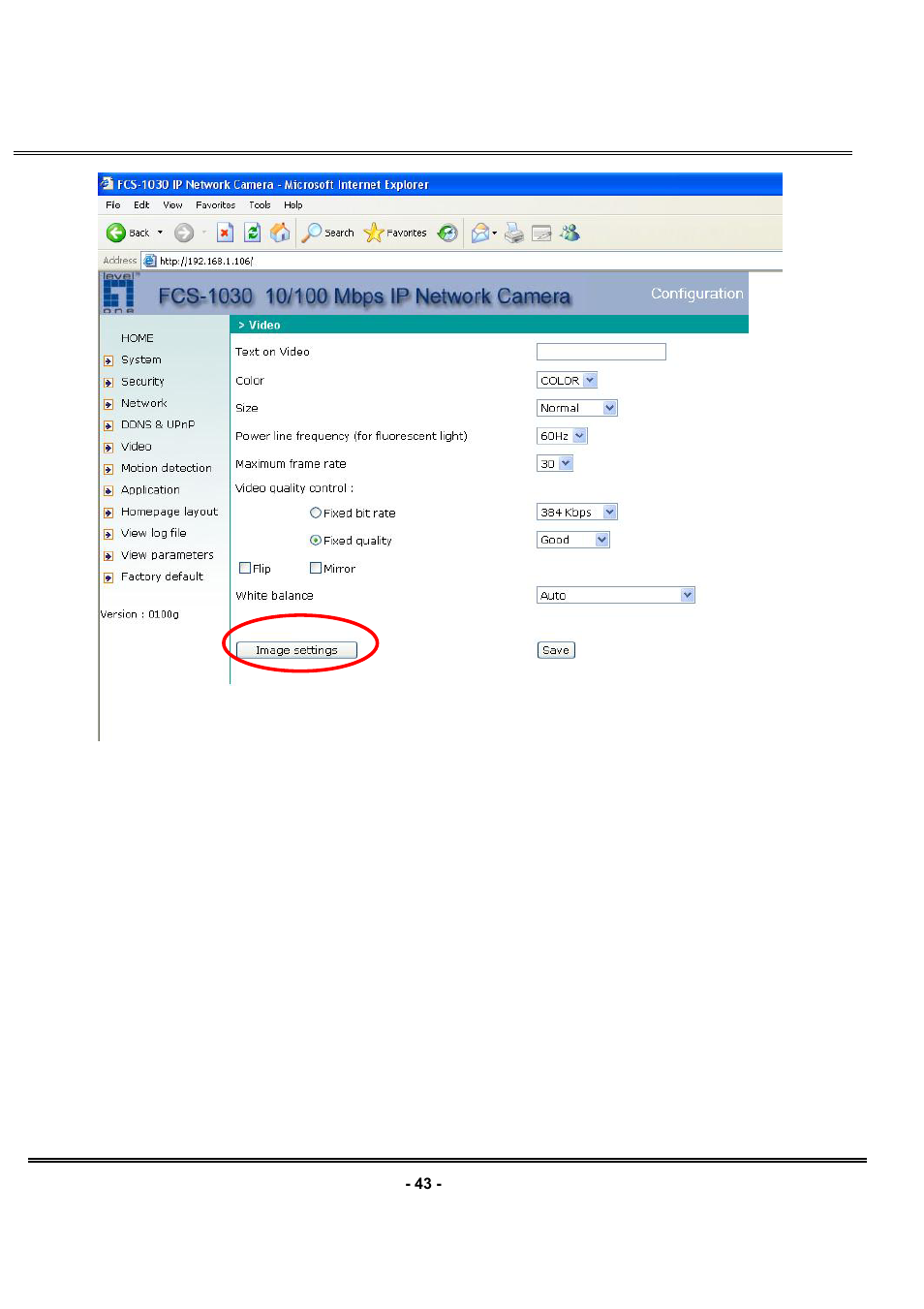Open Back button history dropdown arrow

click(161, 233)
